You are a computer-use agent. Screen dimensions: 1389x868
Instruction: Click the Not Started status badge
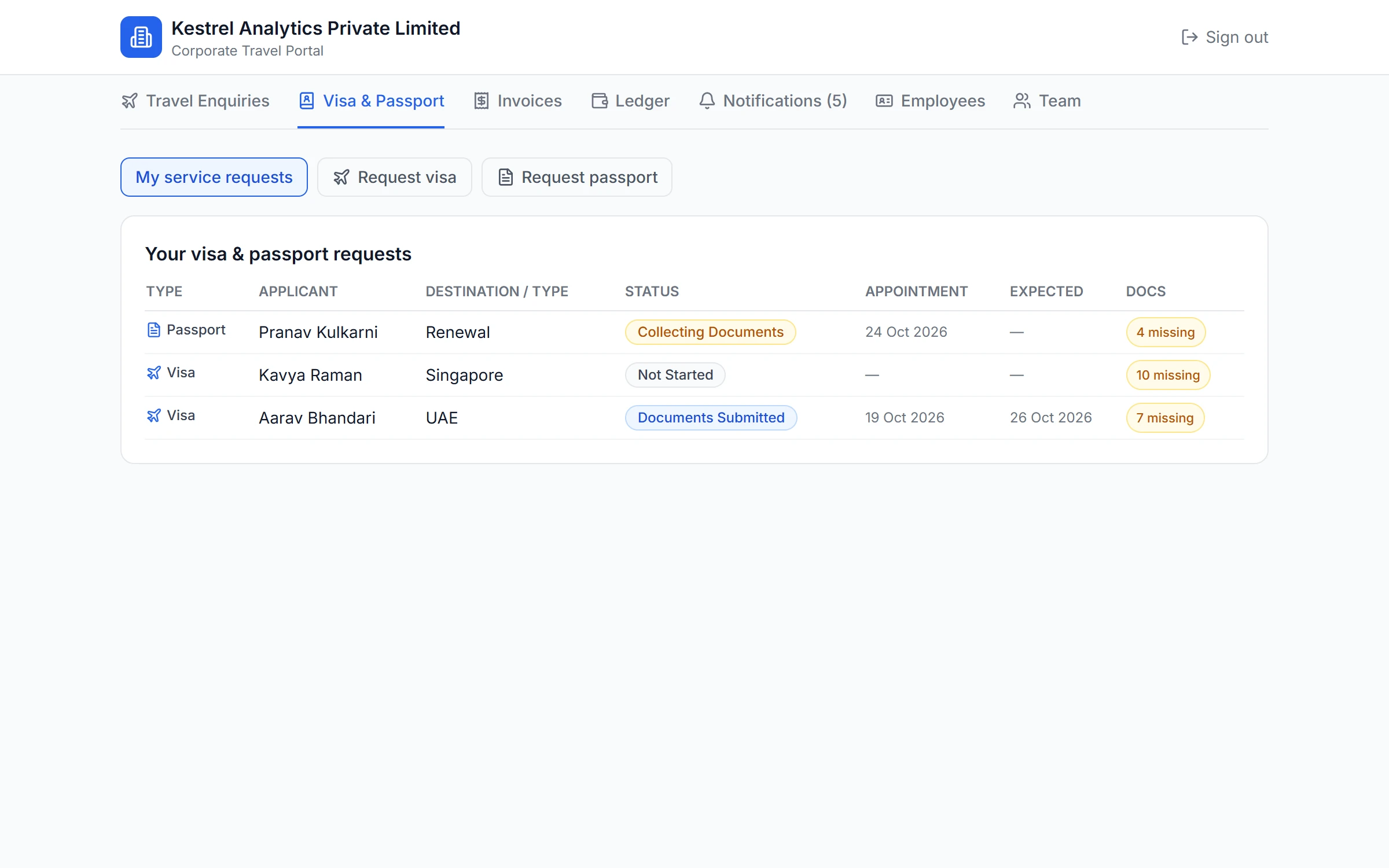675,375
